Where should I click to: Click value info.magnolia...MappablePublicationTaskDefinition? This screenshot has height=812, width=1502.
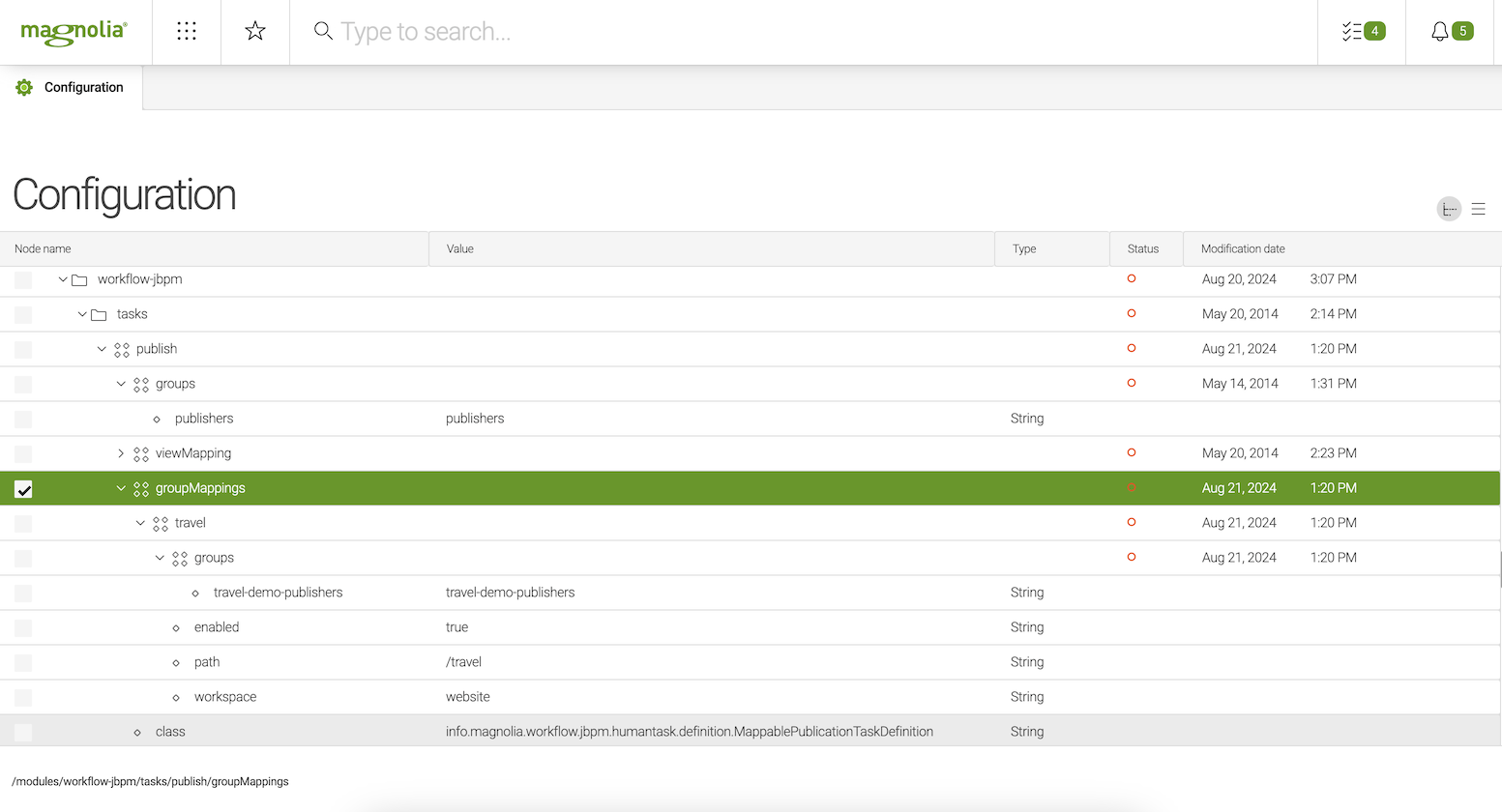click(690, 732)
